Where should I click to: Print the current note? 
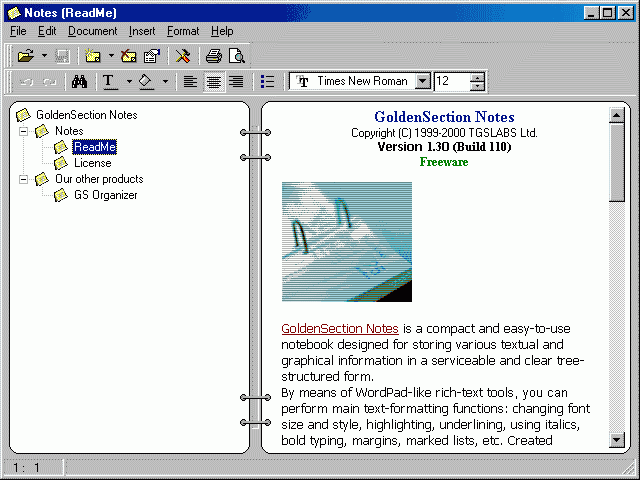(213, 56)
